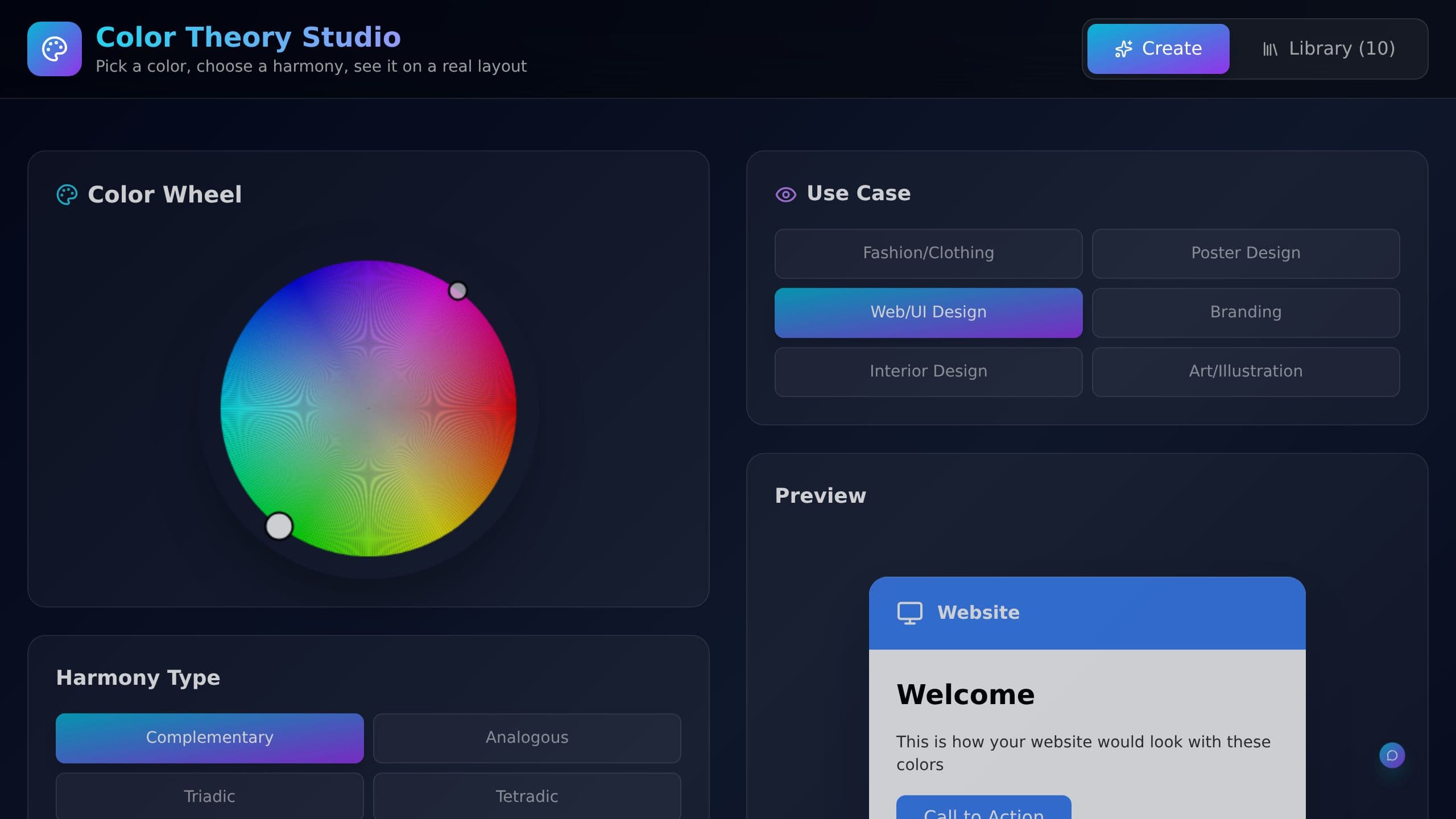Click the small magenta handle on the color wheel
The width and height of the screenshot is (1456, 819).
(458, 291)
